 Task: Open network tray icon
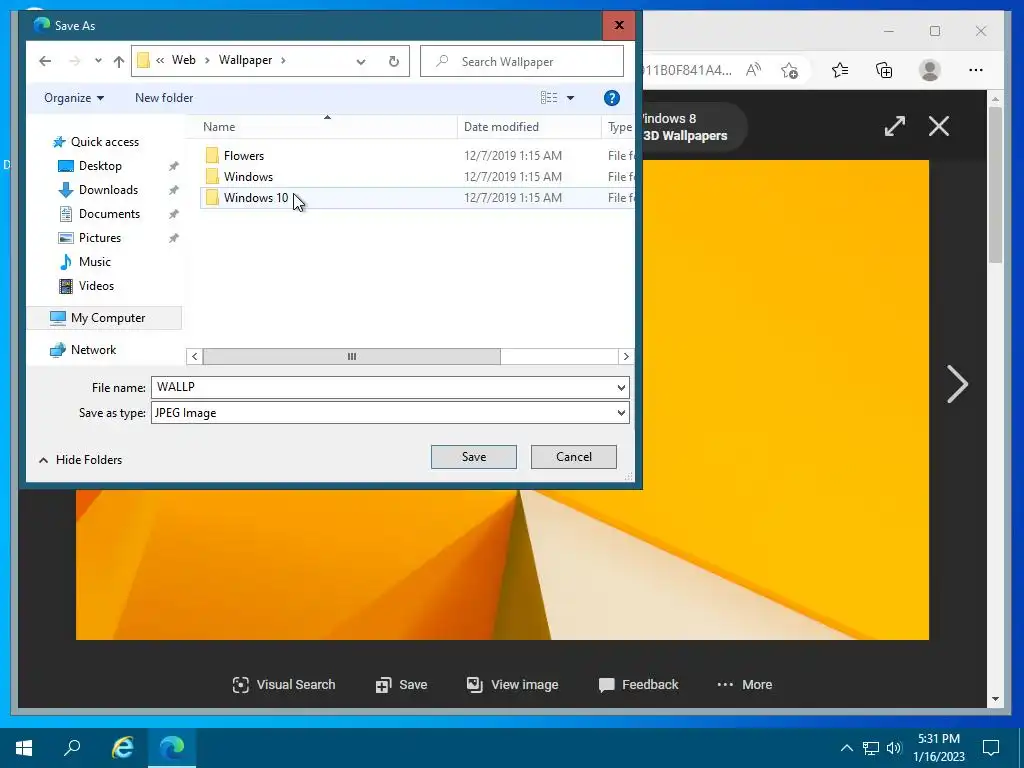click(871, 748)
